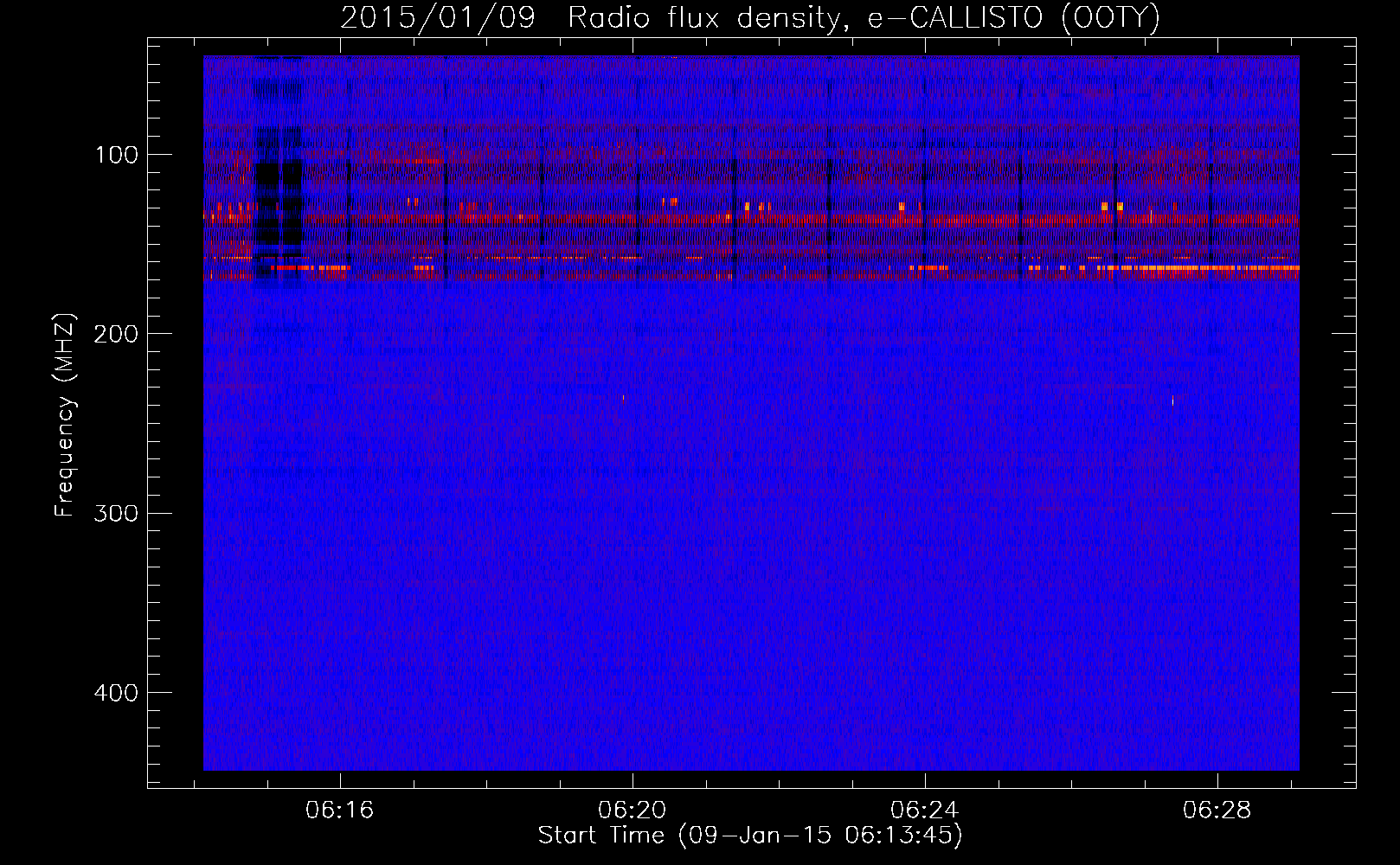Select the 300 frequency axis label
1400x865 pixels.
pyautogui.click(x=117, y=513)
